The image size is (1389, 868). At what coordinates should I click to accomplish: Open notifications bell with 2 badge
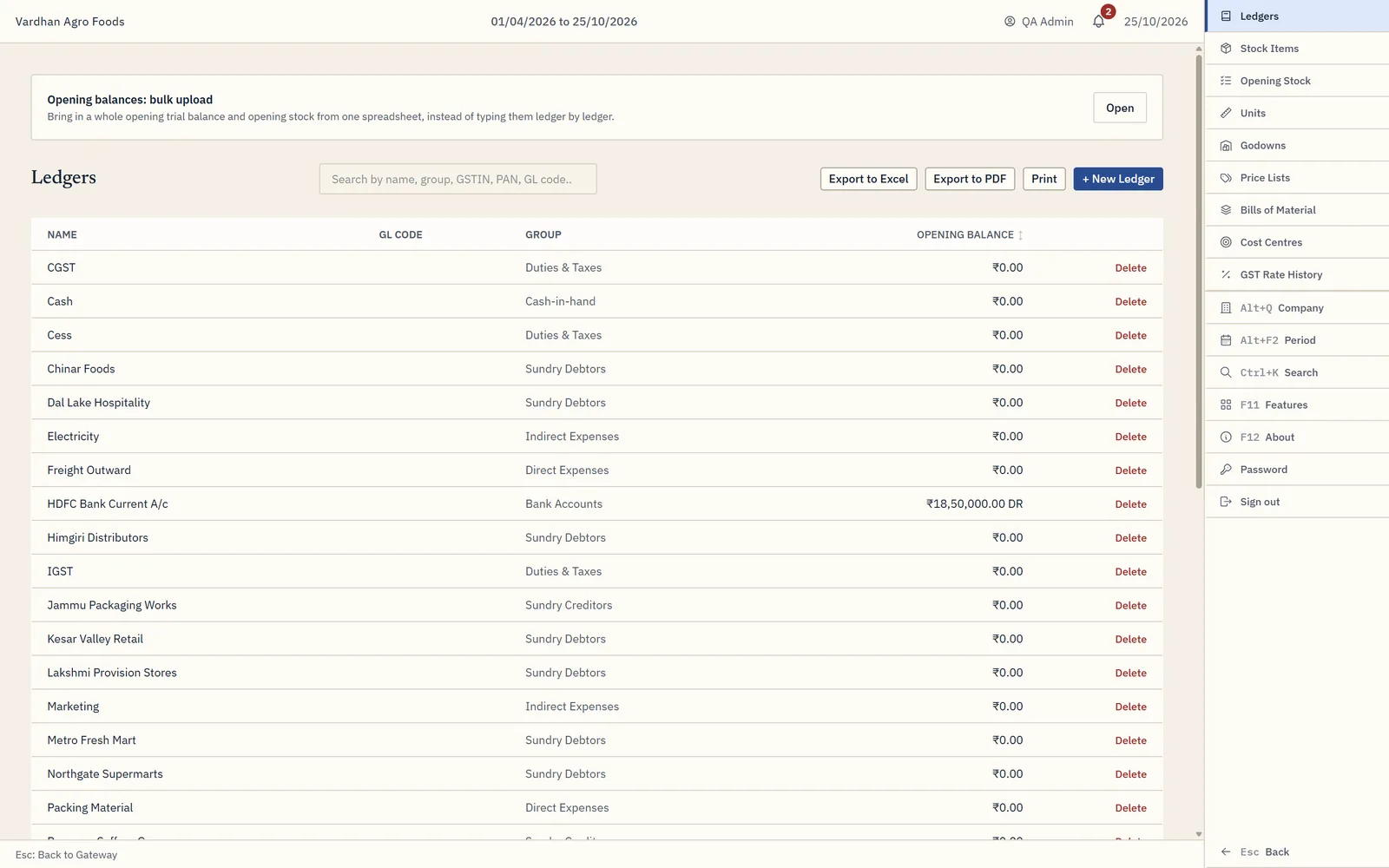[x=1100, y=20]
